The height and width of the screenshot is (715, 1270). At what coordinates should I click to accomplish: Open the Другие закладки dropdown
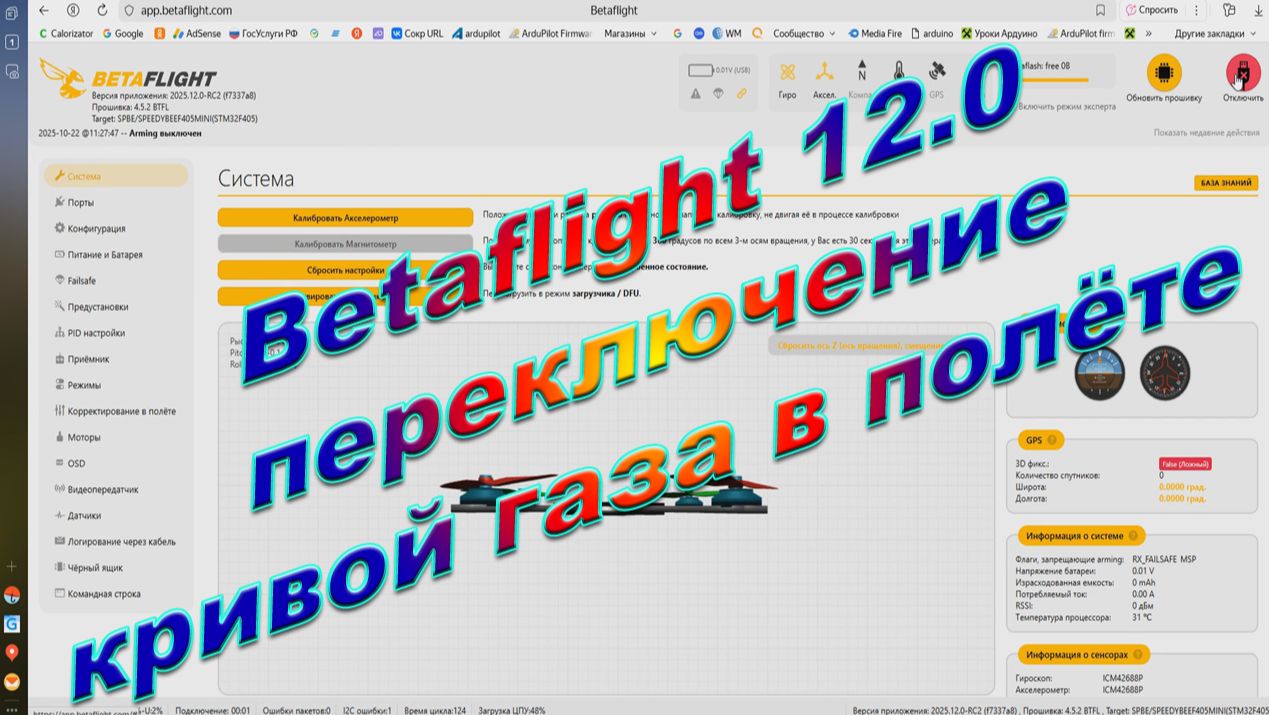(1215, 33)
